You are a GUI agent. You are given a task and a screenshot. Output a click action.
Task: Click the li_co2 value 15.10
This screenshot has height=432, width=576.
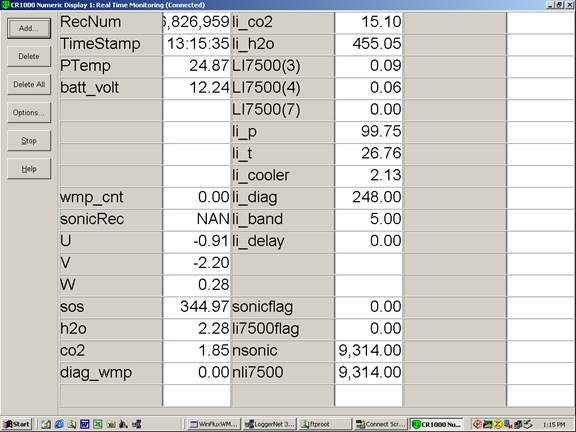[369, 22]
